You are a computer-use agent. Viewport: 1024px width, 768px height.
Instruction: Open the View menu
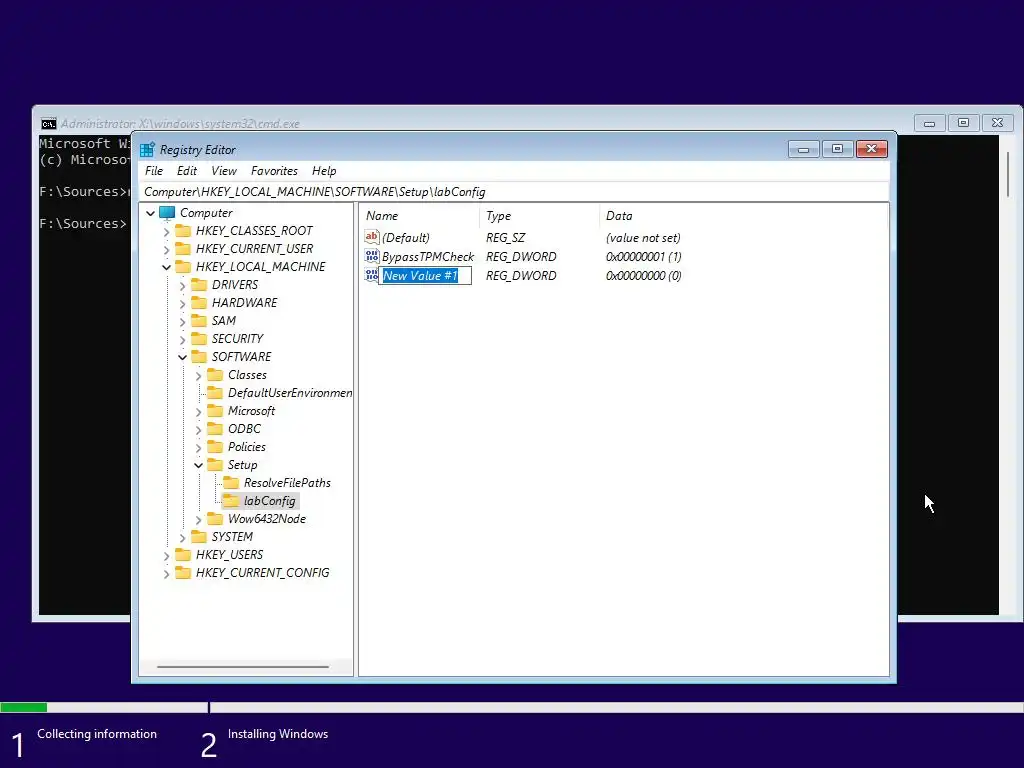pos(224,171)
